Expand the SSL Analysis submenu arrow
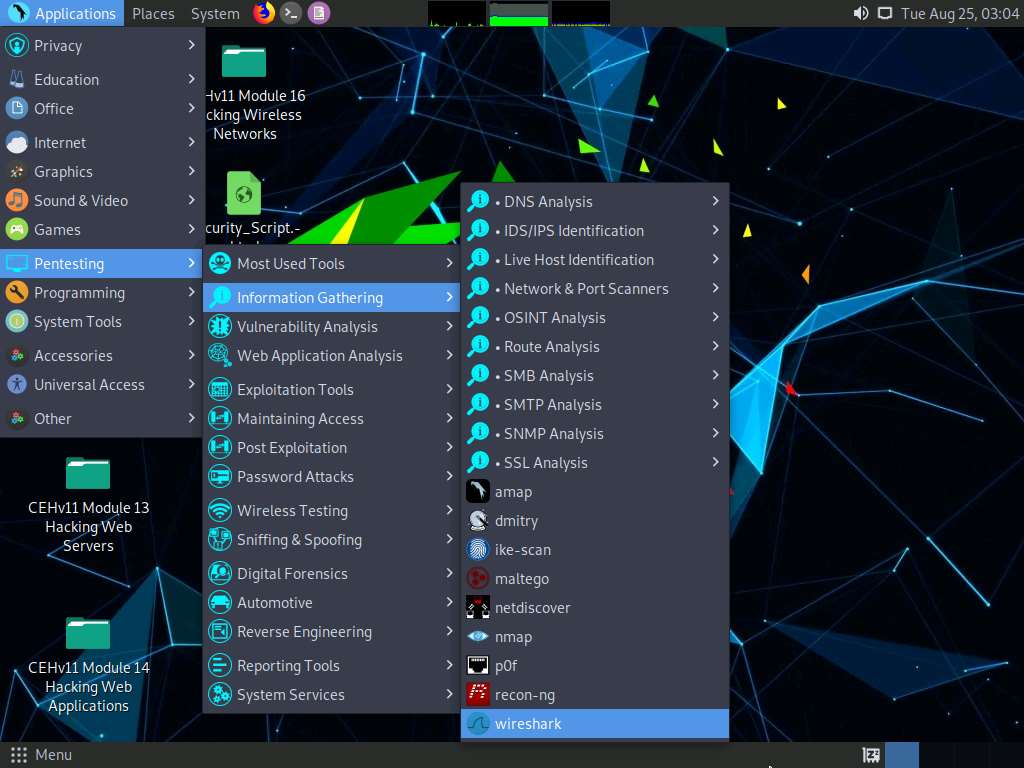The image size is (1024, 768). point(715,462)
